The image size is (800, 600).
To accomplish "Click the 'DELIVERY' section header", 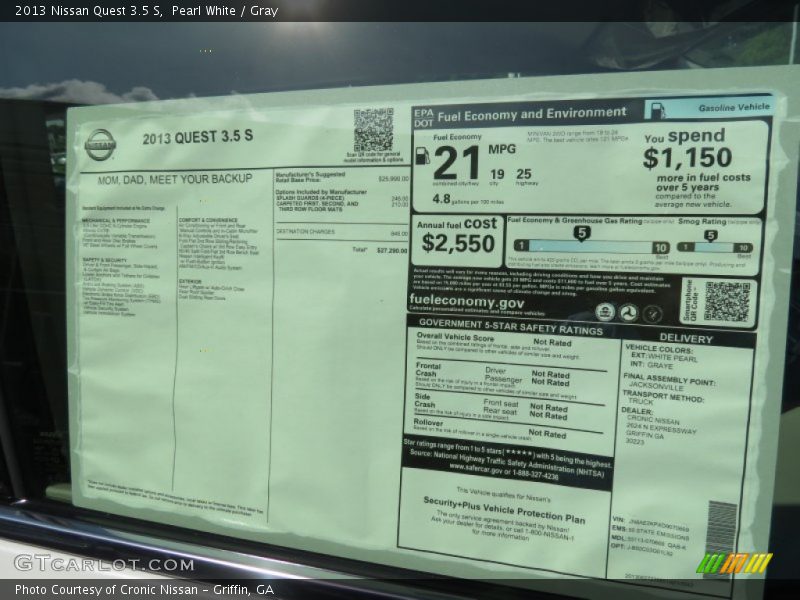I will point(686,339).
